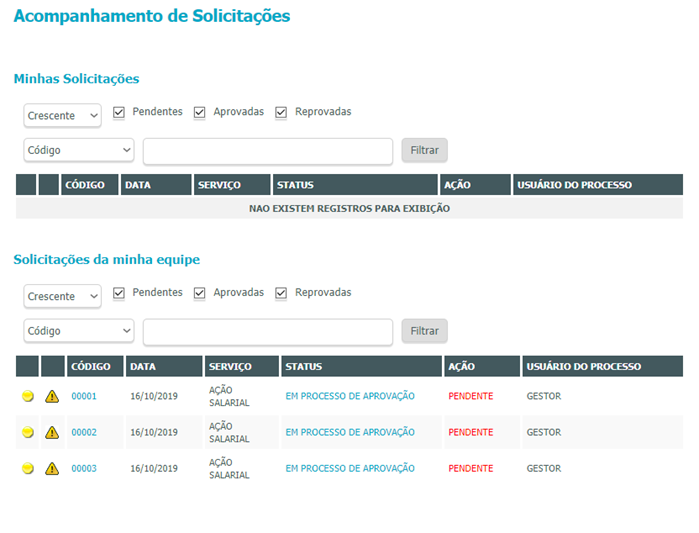This screenshot has height=533, width=699.
Task: Click Solicitações da minha equipe heading
Action: tap(107, 260)
